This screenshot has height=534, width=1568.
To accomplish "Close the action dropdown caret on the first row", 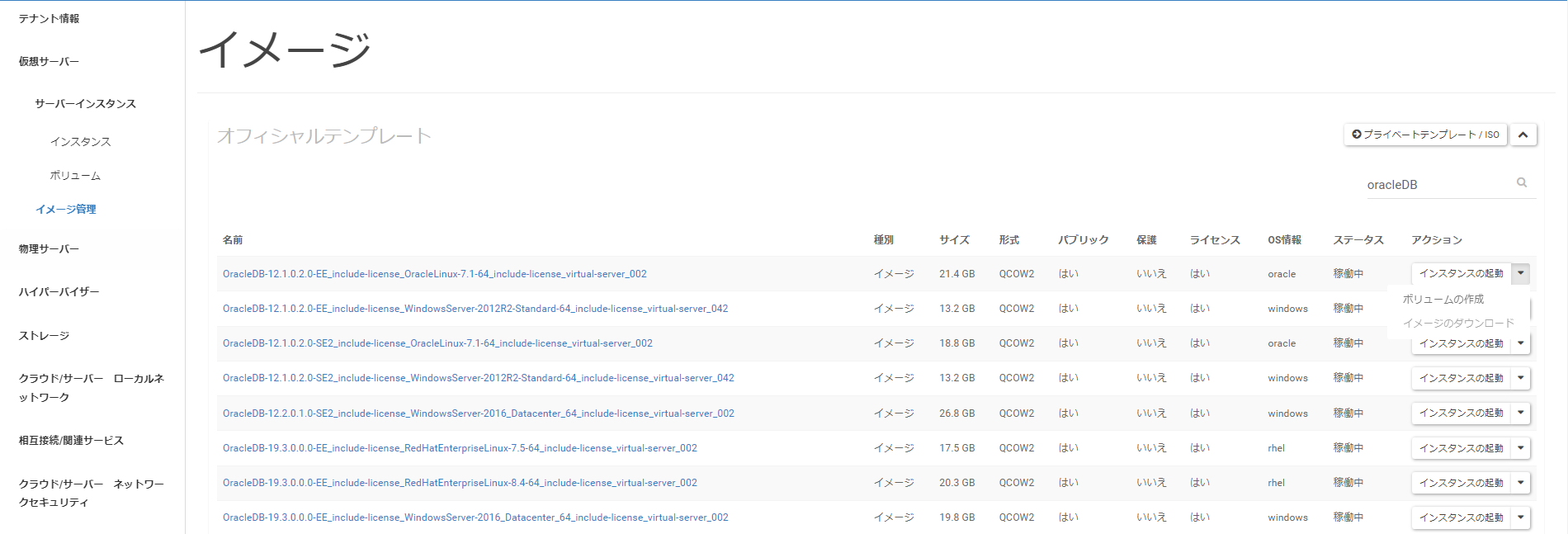I will click(1521, 273).
